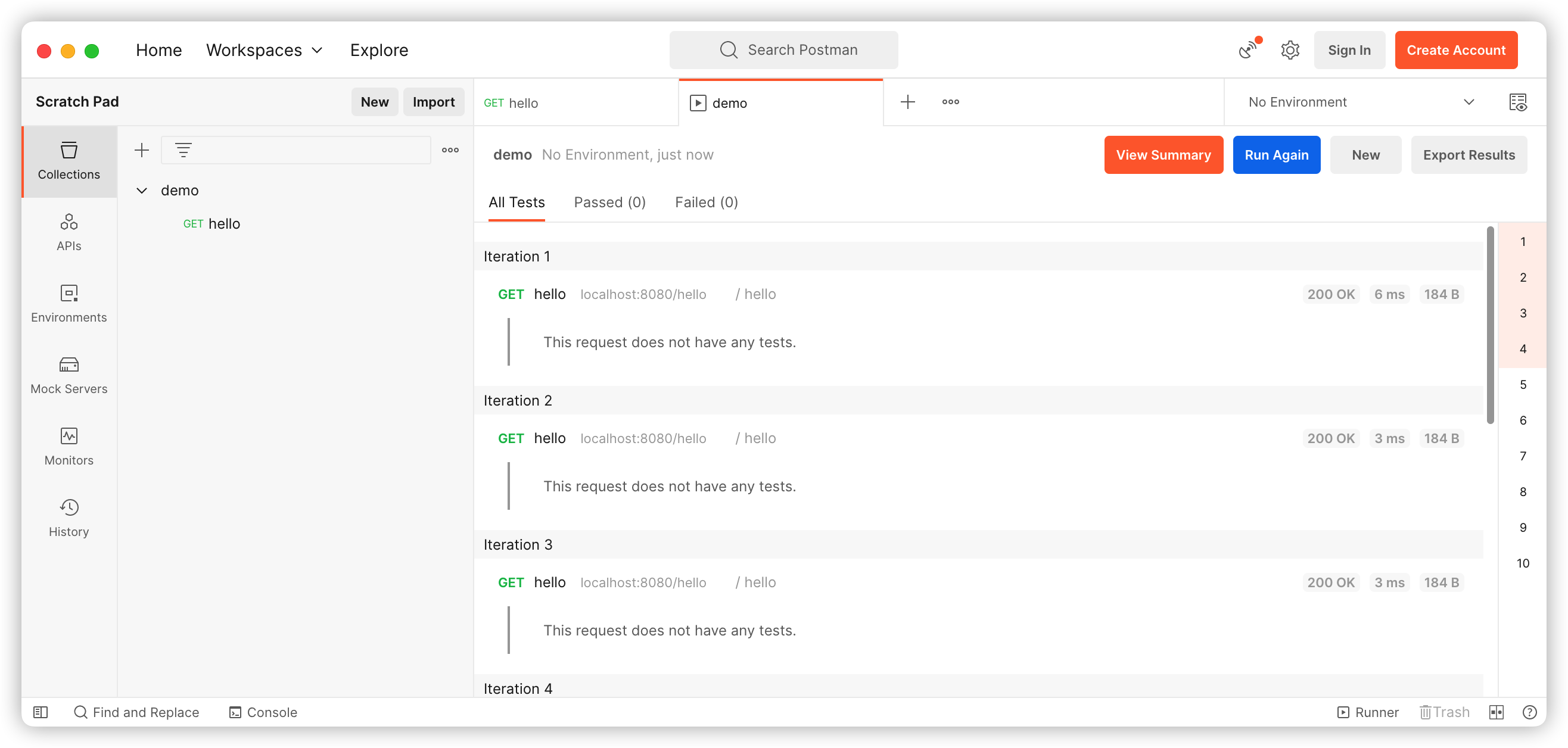
Task: Expand the Workspaces menu
Action: coord(264,50)
